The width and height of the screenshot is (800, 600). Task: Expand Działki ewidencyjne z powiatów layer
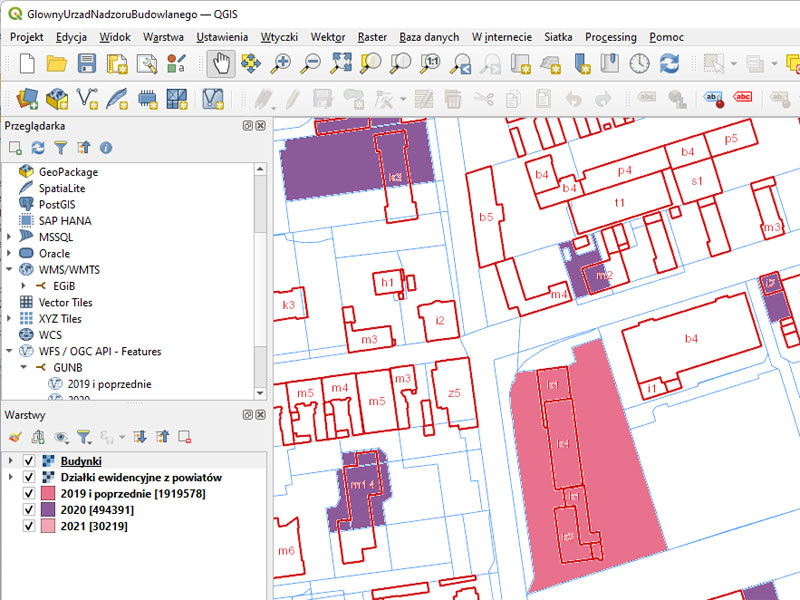(10, 477)
